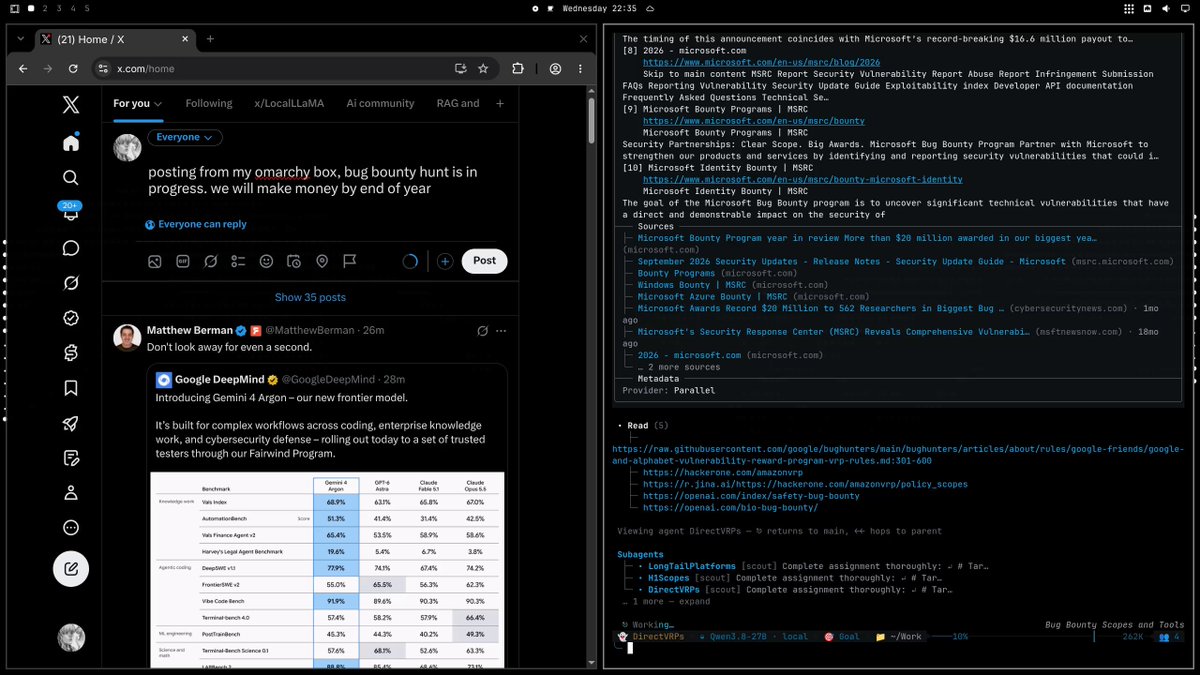The image size is (1200, 675).
Task: Open more options on Matthew Berman's post
Action: [502, 330]
